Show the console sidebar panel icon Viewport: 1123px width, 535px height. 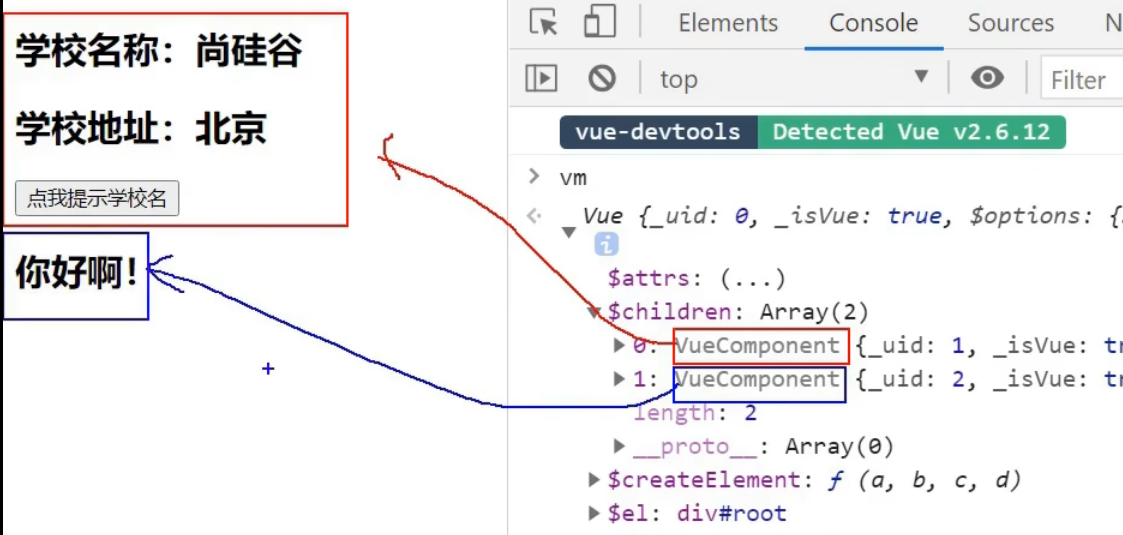541,79
